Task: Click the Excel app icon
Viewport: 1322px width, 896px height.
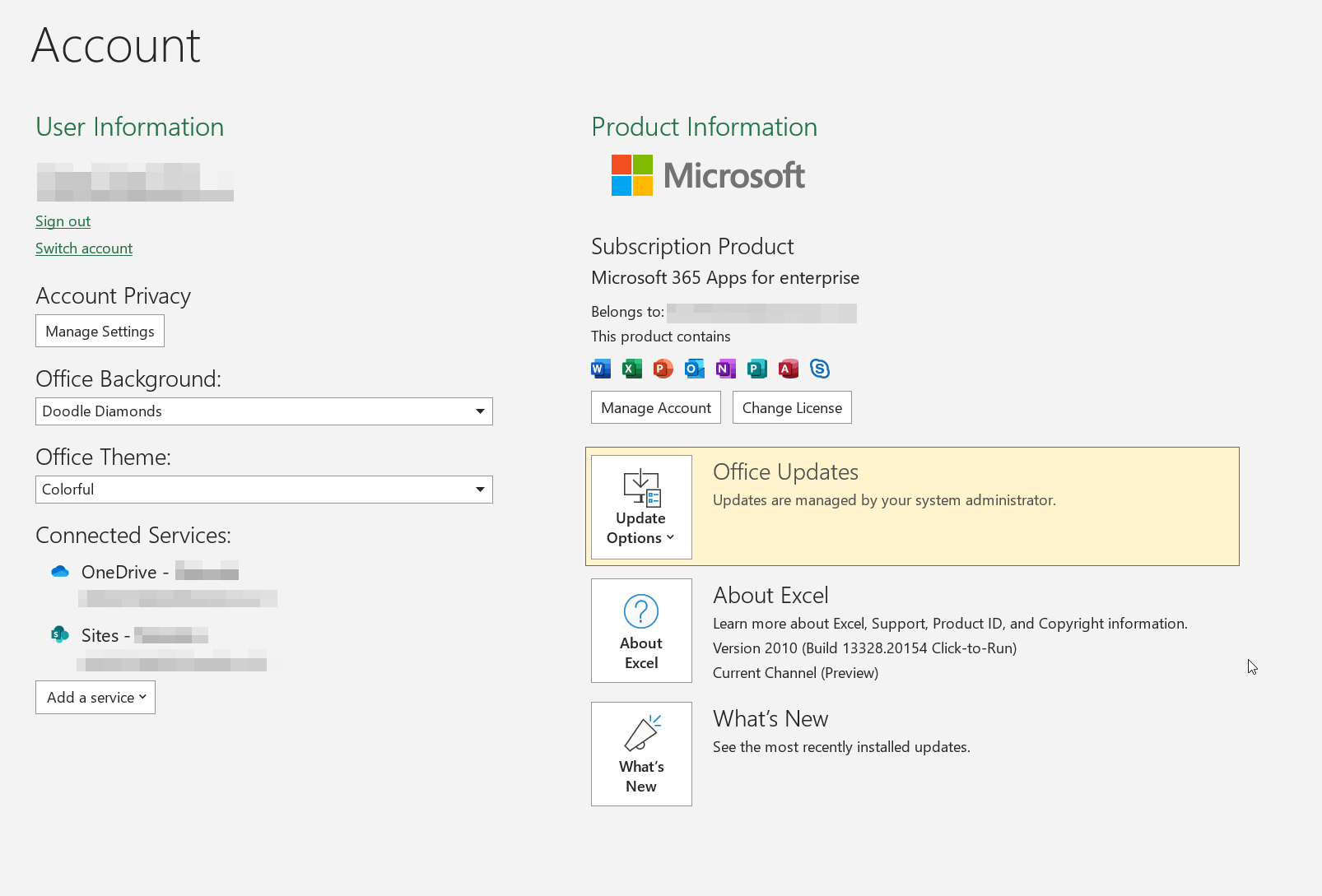Action: (632, 369)
